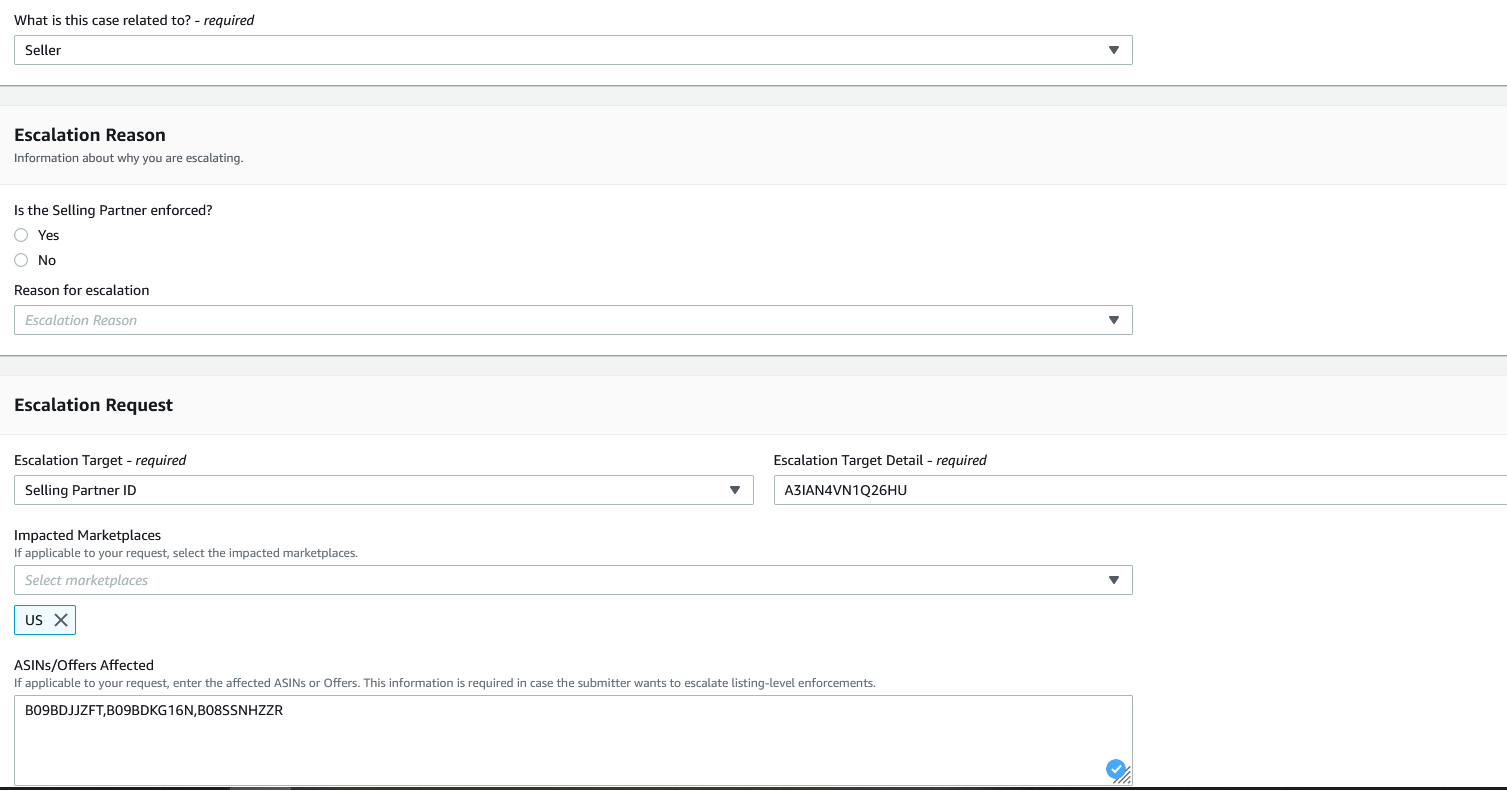Click the arrow on the Seller dropdown

pos(1114,50)
